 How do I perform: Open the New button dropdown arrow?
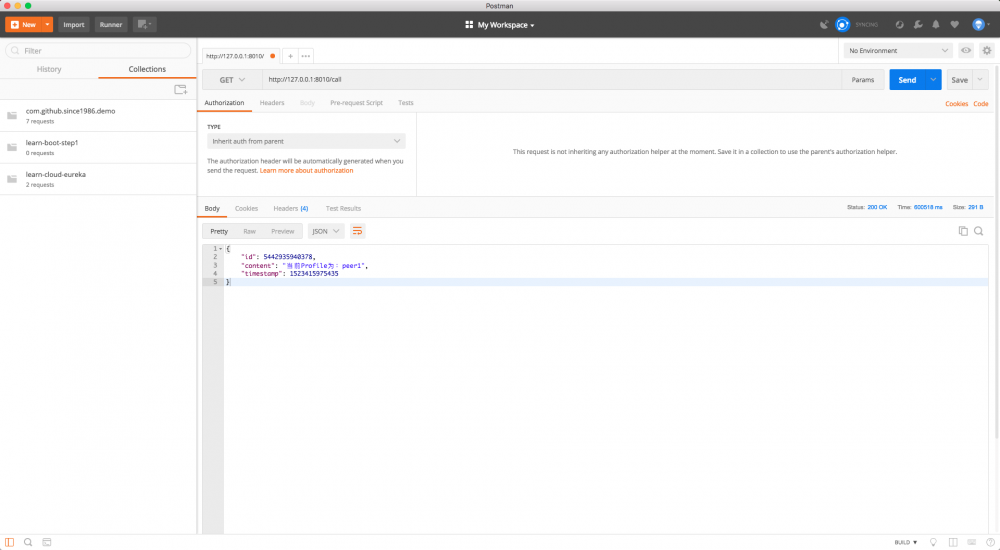(47, 24)
